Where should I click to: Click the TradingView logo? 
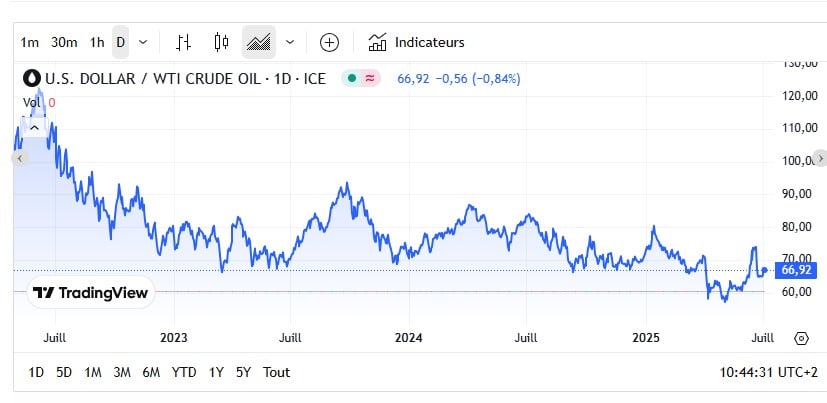[90, 293]
